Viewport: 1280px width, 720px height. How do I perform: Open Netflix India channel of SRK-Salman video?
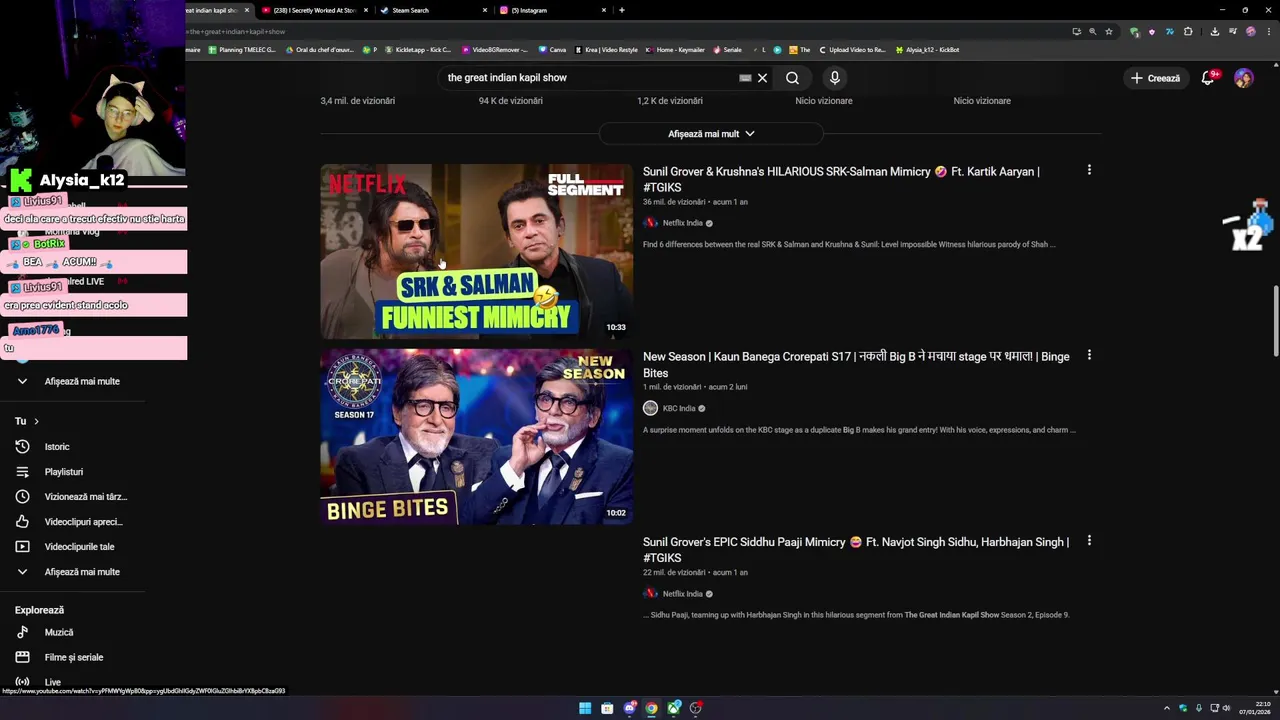683,223
